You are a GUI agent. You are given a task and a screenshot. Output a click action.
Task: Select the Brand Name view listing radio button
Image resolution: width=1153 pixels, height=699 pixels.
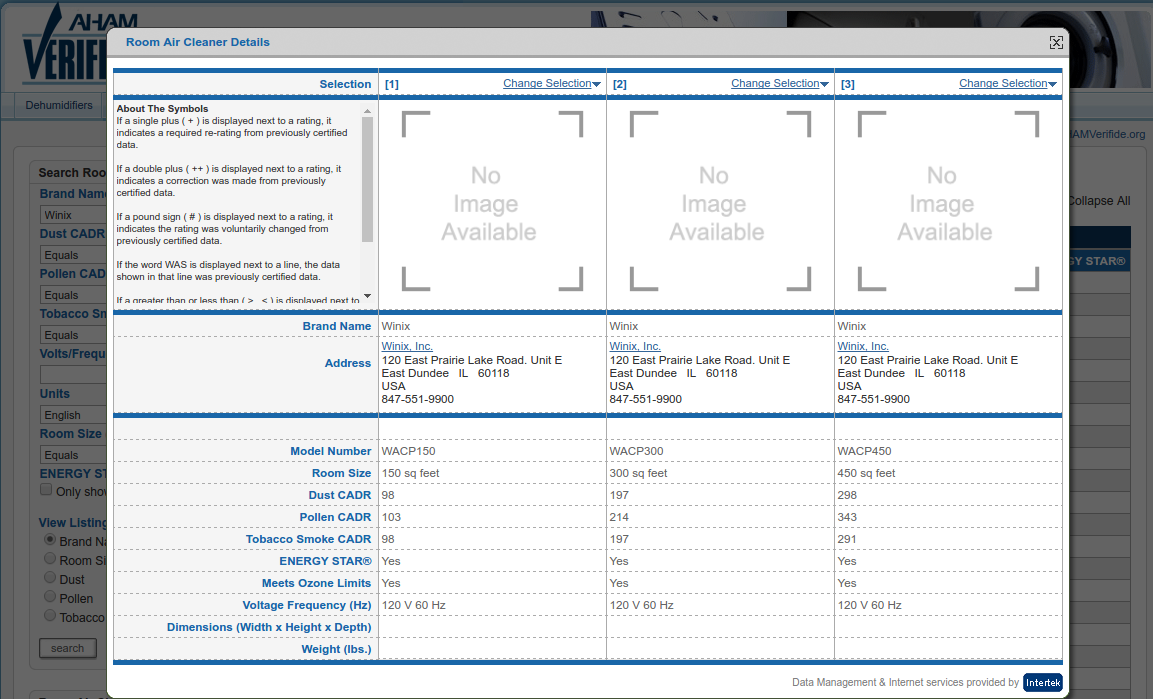pyautogui.click(x=50, y=540)
